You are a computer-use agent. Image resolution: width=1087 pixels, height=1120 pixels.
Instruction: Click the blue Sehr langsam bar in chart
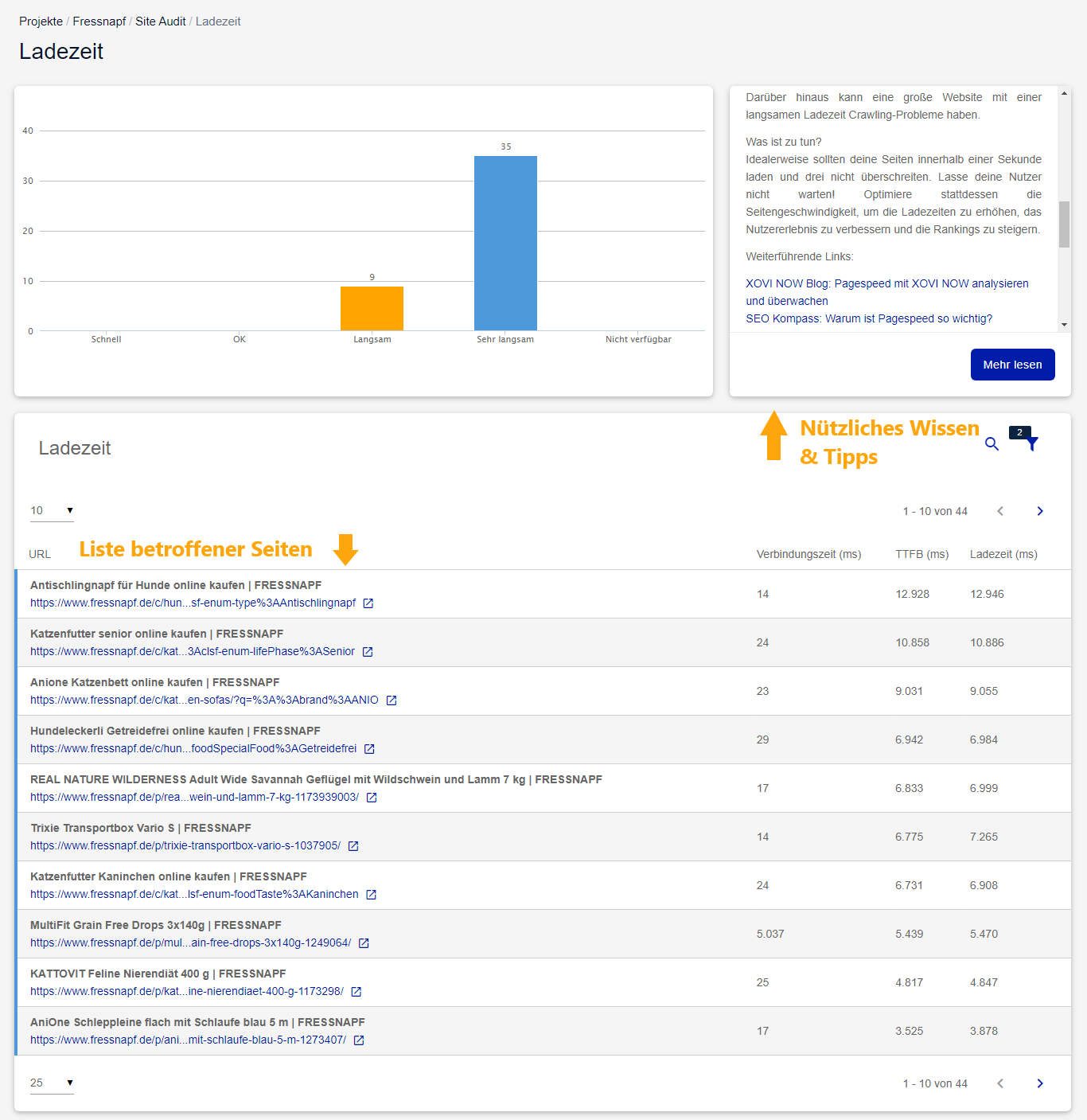(x=505, y=243)
